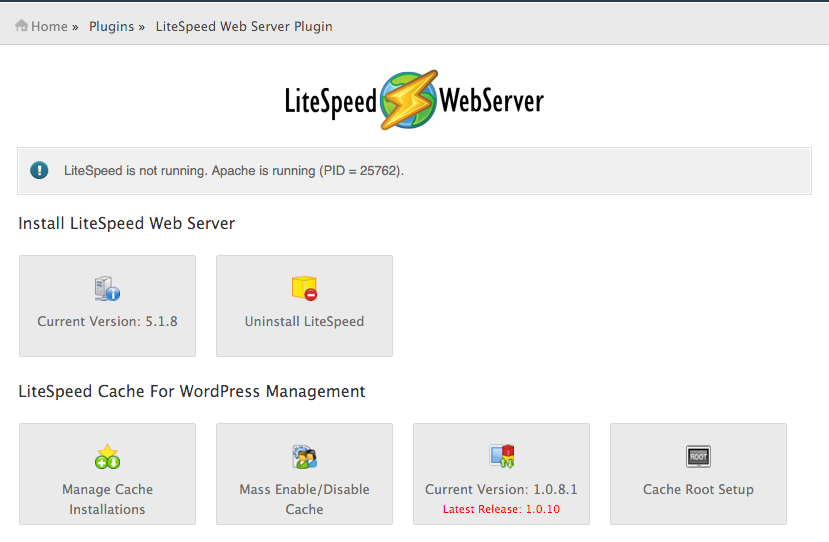Click the red Latest Release: 1.0.10 text

click(501, 509)
